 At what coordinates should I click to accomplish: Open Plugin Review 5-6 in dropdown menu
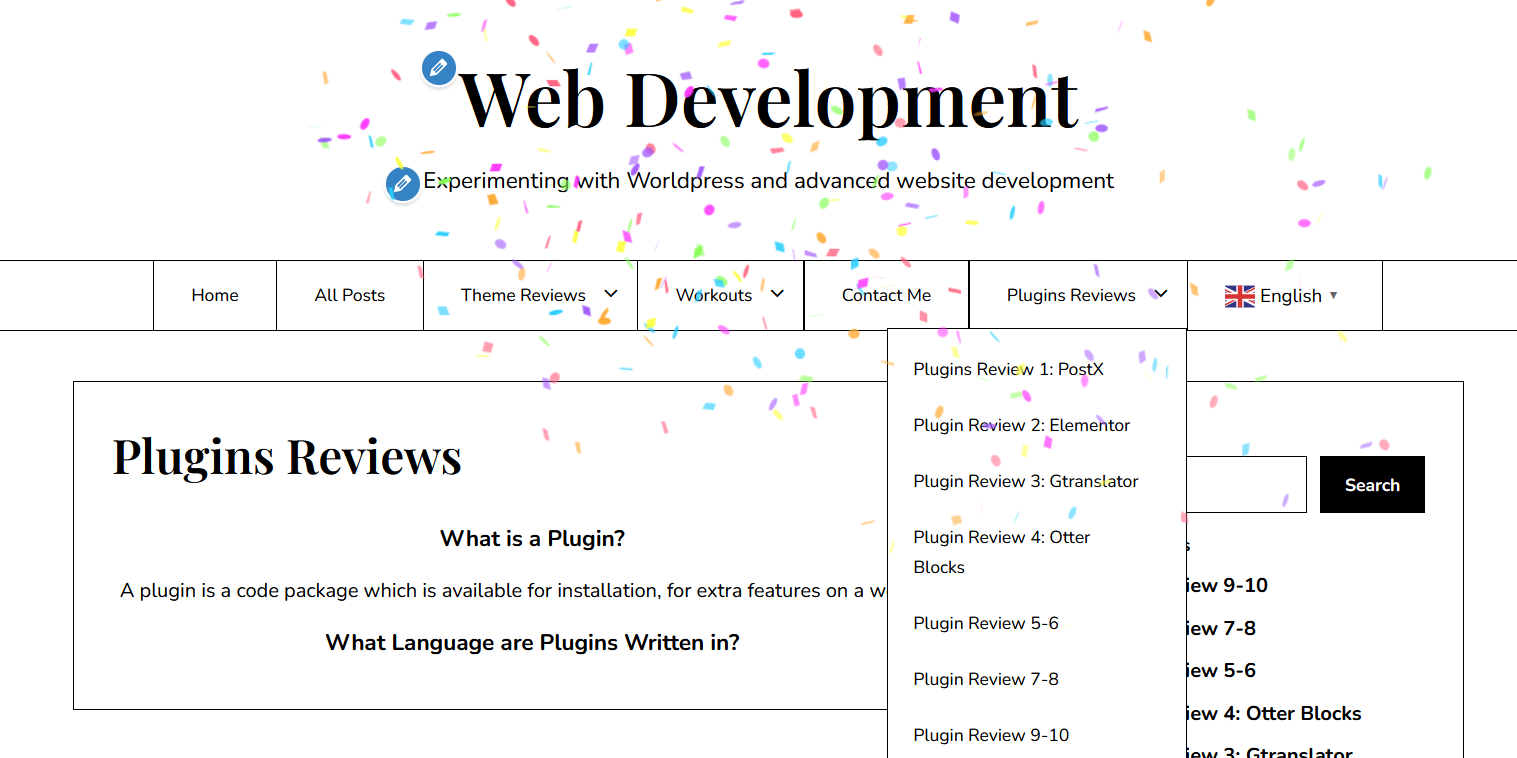click(x=985, y=623)
